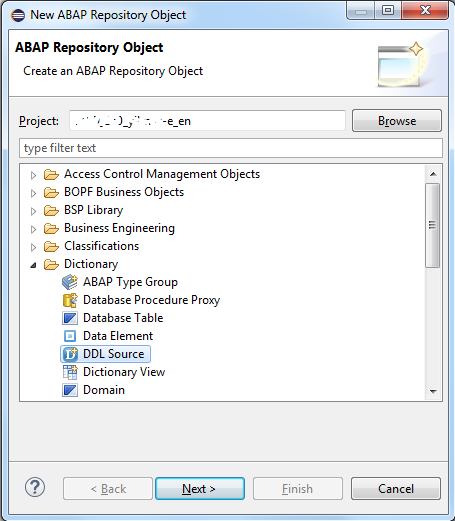Expand BSP Library node

click(x=33, y=211)
